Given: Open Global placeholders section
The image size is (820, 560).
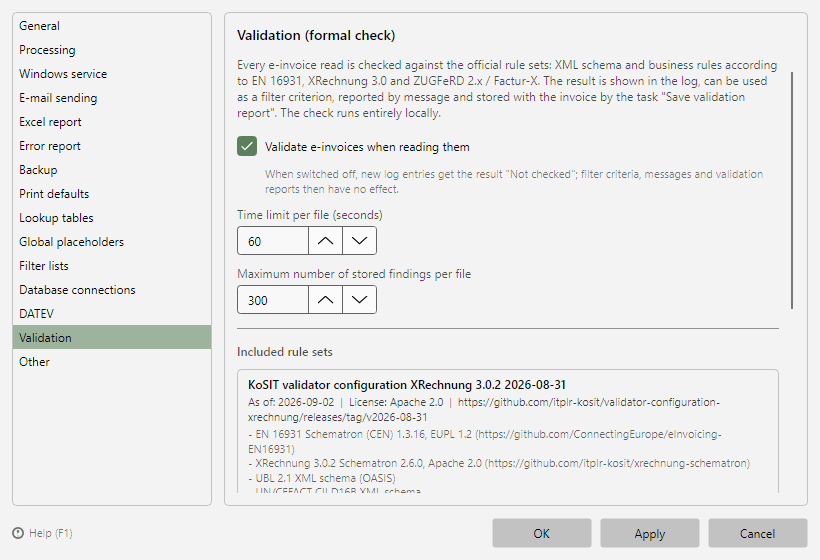Looking at the screenshot, I should tap(112, 242).
